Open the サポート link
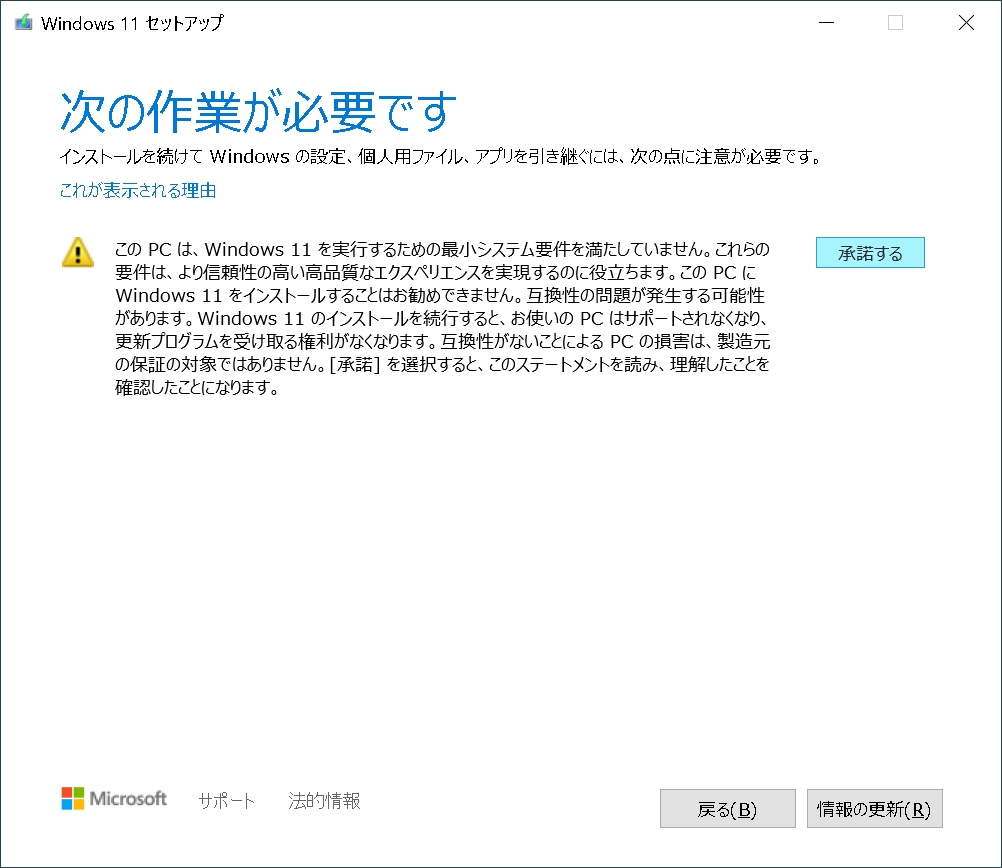Screen dimensions: 1002x868 (226, 800)
